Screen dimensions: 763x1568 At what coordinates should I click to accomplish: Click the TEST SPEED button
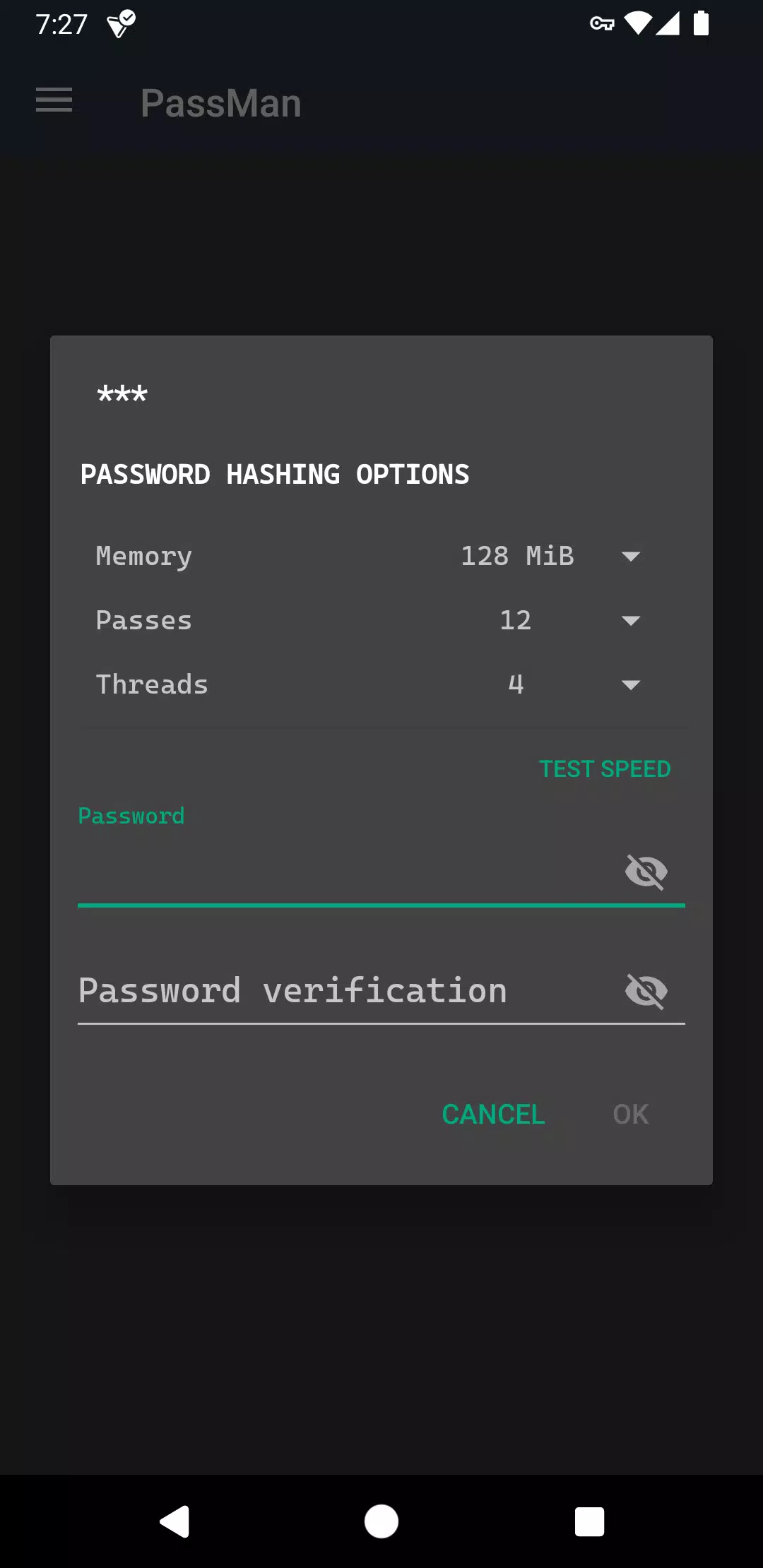pos(605,768)
